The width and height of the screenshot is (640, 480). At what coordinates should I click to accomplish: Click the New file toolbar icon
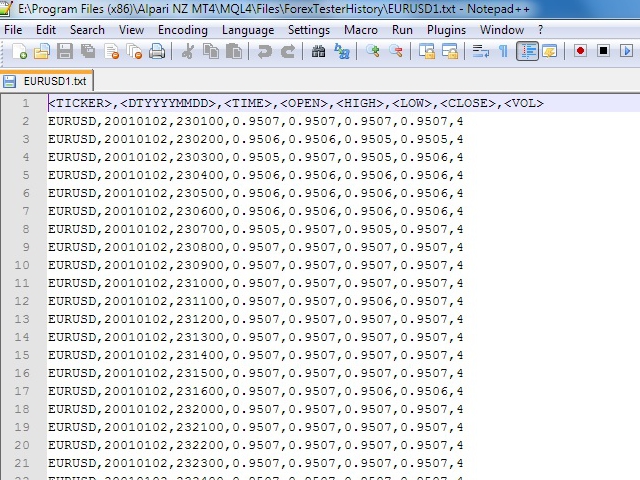point(19,51)
